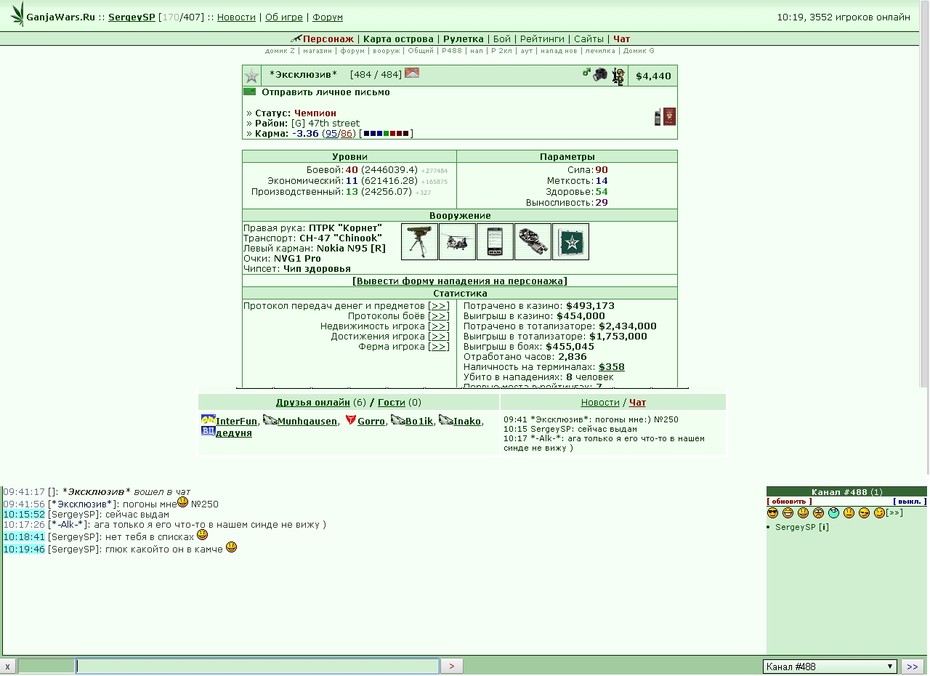This screenshot has height=676, width=930.
Task: Click the GanjaWars leaf logo
Action: 18,14
